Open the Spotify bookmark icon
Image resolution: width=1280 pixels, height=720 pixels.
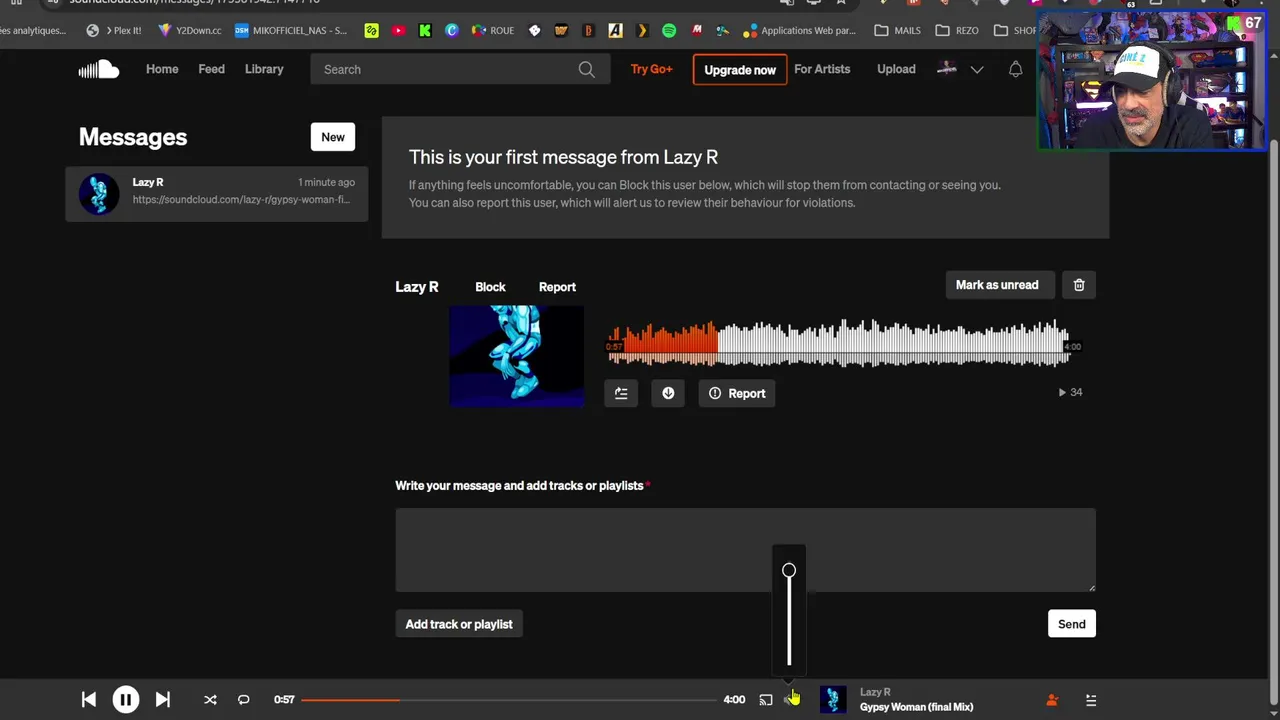669,30
